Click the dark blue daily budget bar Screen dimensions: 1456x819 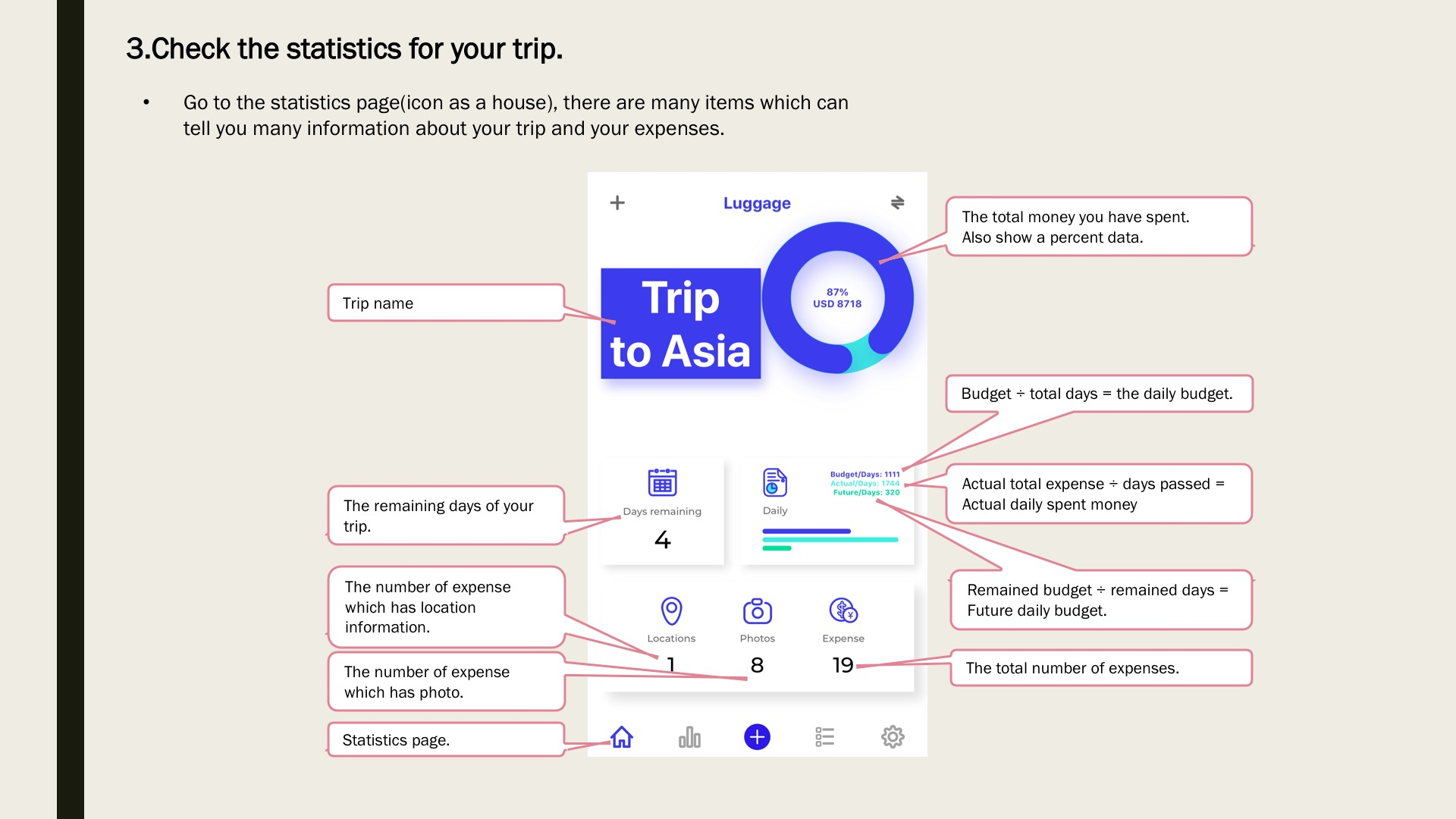(806, 531)
